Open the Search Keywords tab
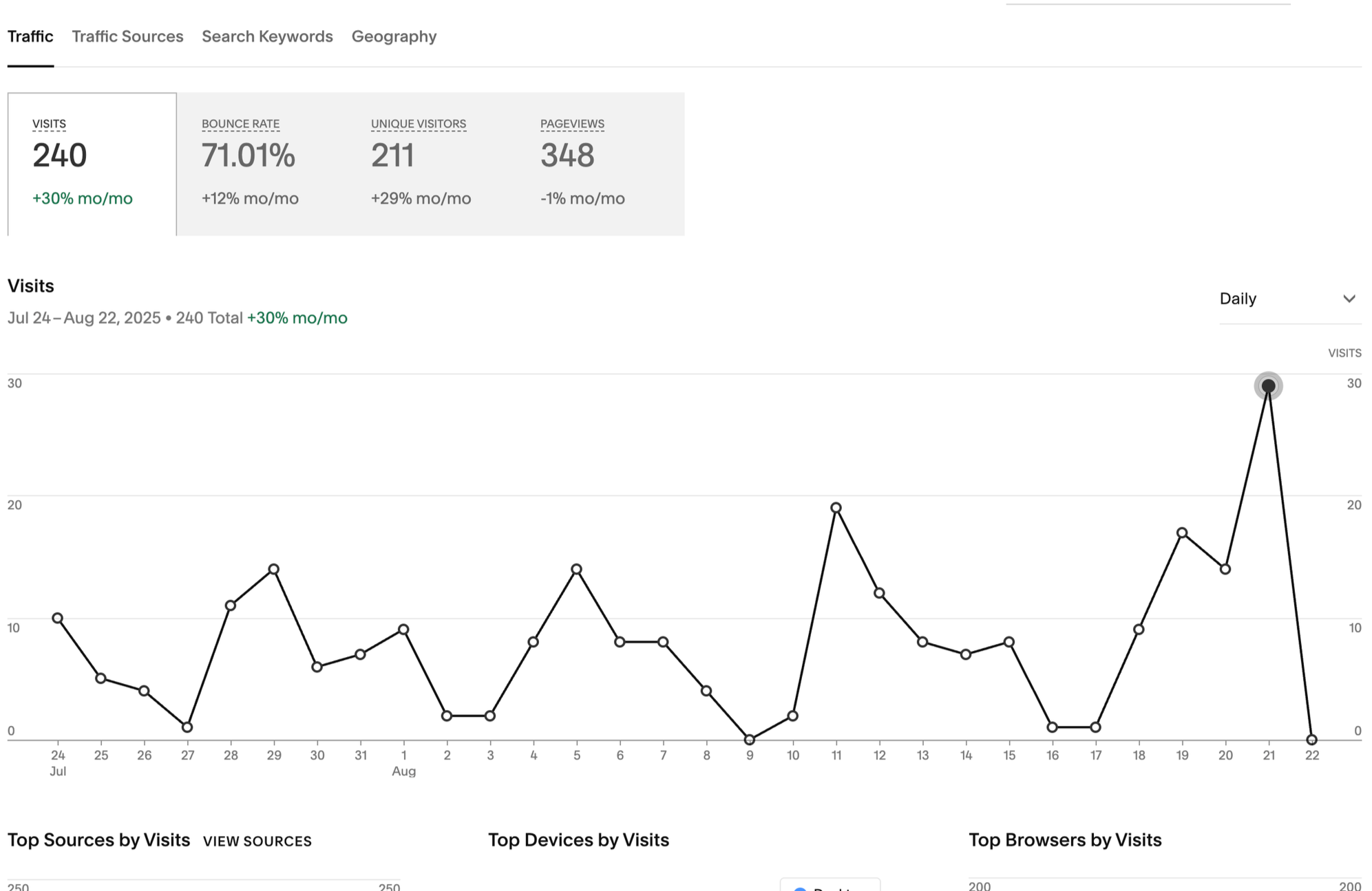This screenshot has height=891, width=1372. (267, 36)
